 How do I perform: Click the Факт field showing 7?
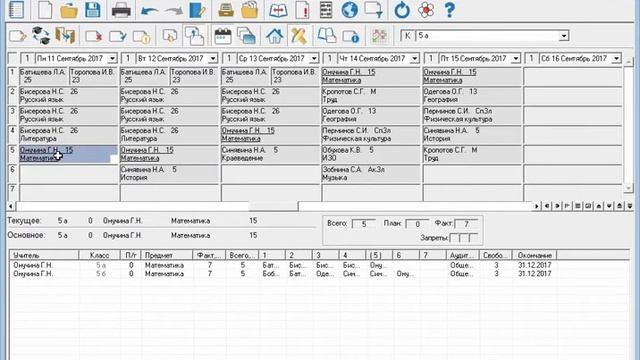pos(466,224)
